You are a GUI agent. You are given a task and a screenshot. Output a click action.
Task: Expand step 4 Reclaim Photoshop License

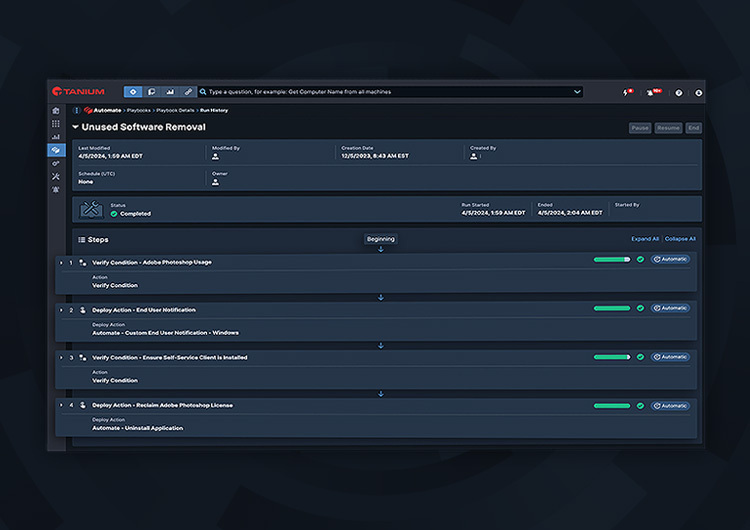[61, 405]
